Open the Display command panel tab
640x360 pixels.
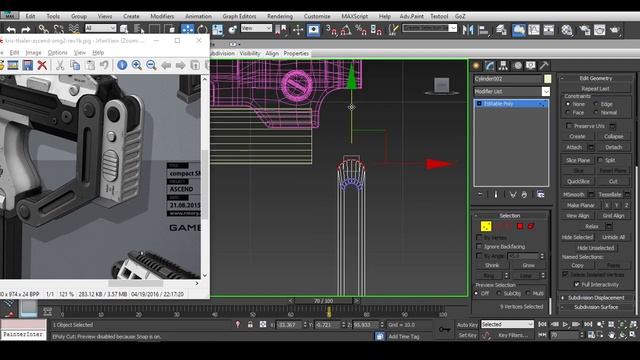tap(531, 66)
